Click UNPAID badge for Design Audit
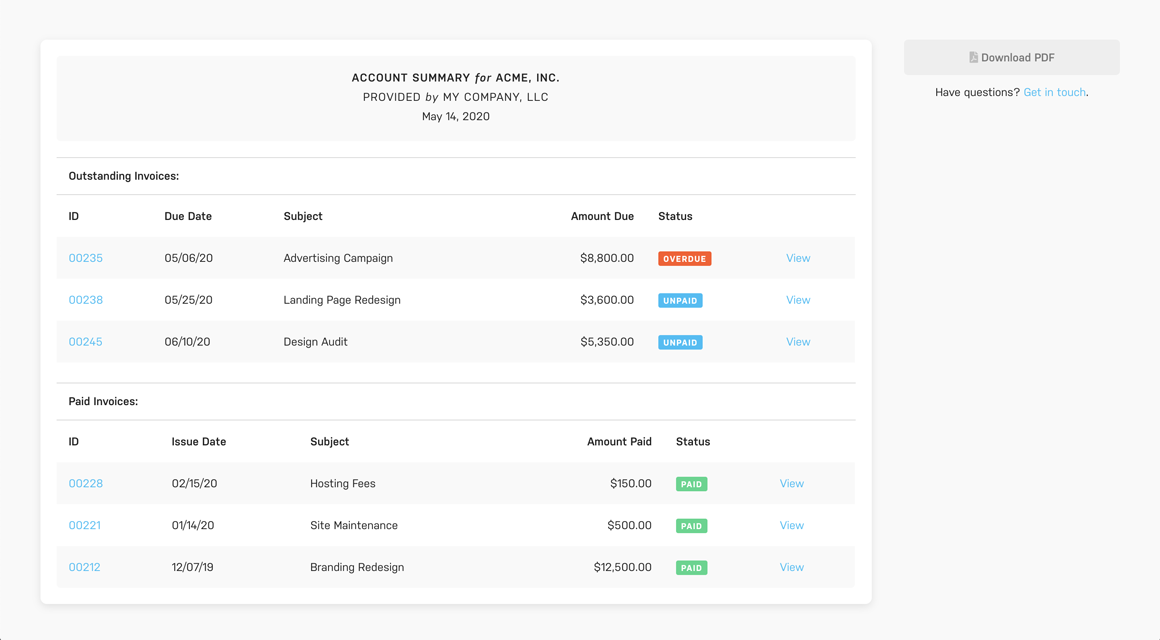The image size is (1160, 640). [680, 343]
